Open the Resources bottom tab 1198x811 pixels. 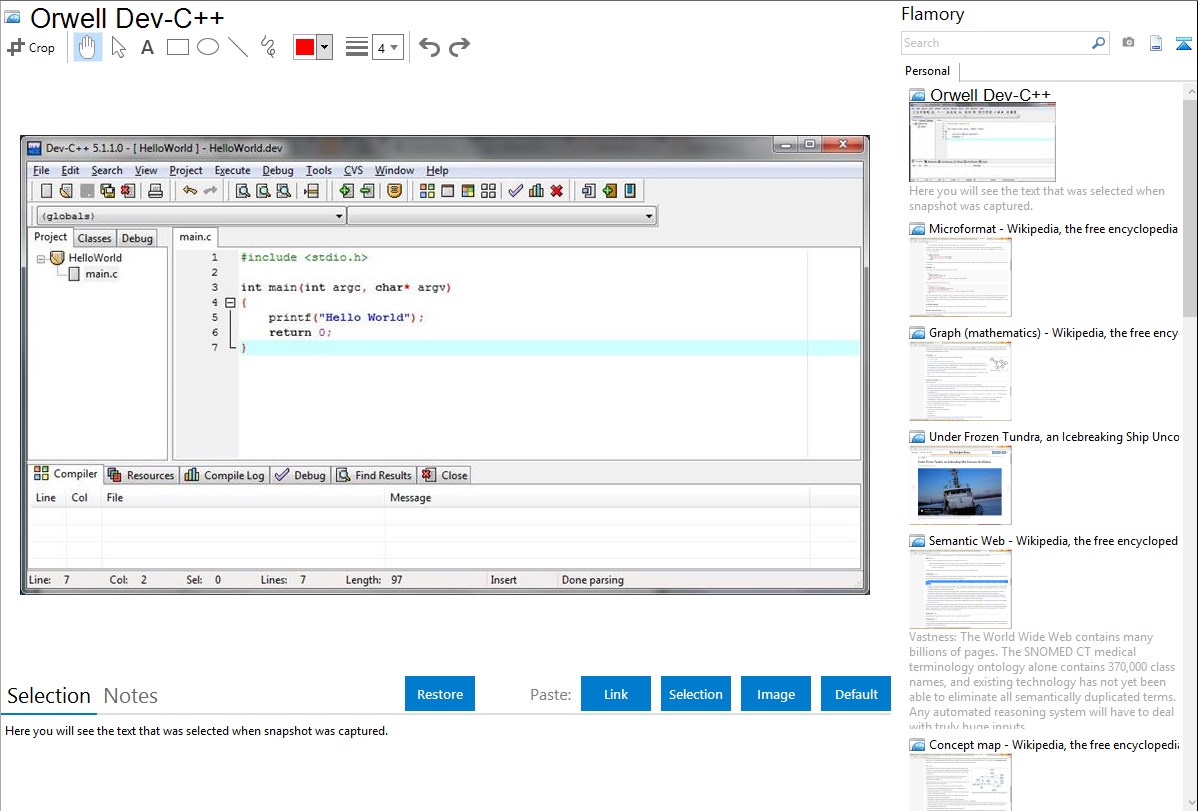[141, 475]
